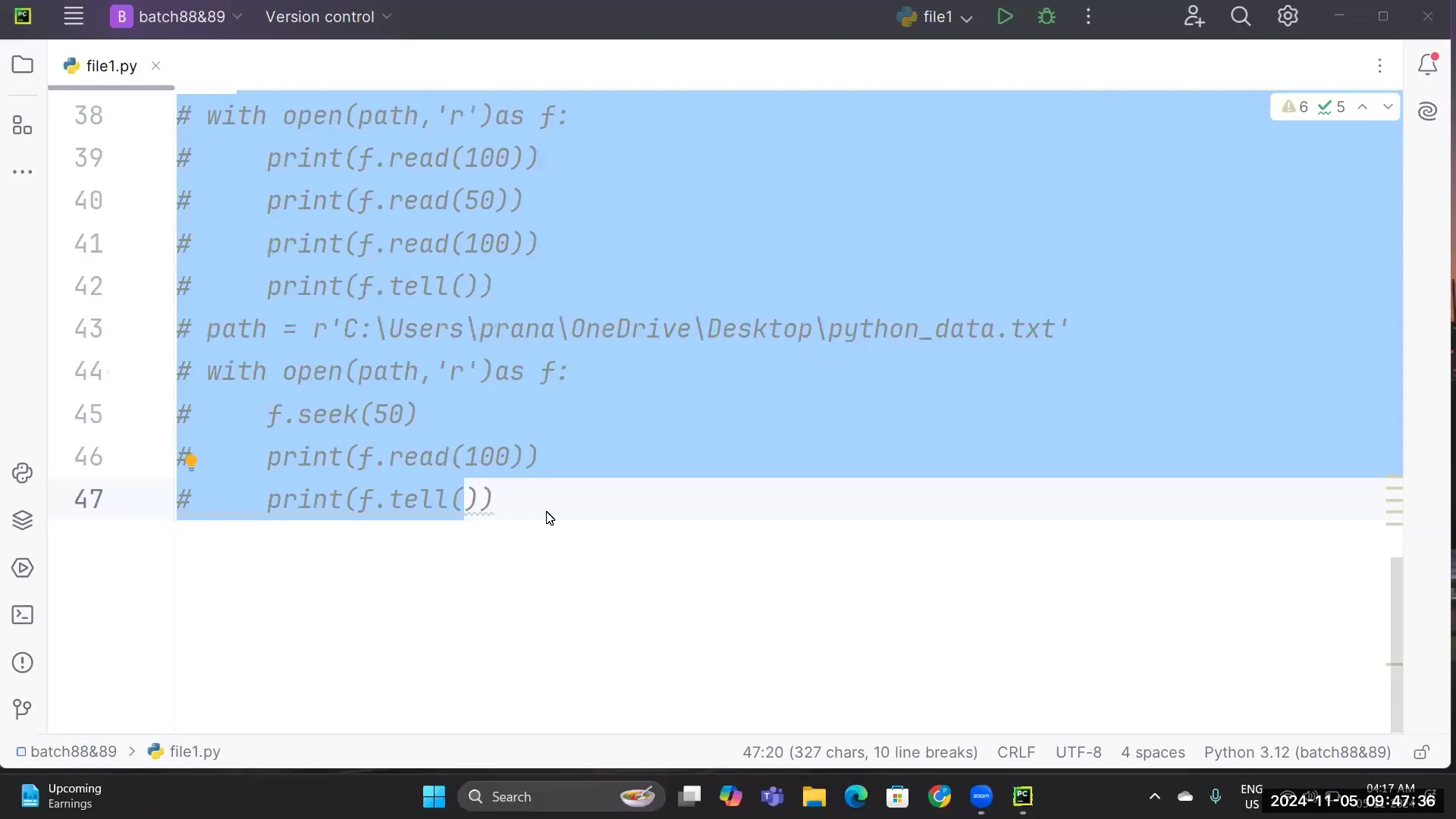Open the Search Everywhere magnifier
The image size is (1456, 819).
click(x=1241, y=16)
